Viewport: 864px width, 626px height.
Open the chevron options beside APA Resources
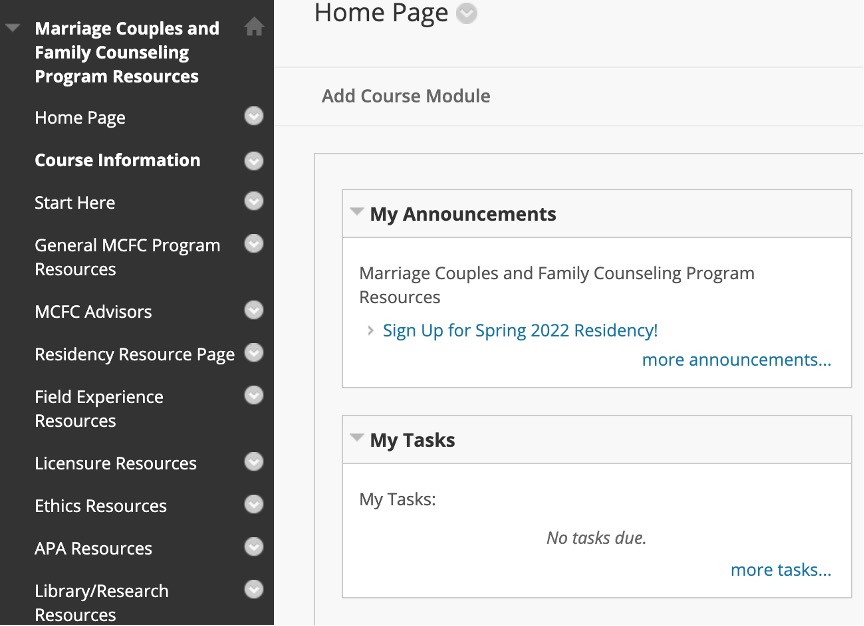254,547
